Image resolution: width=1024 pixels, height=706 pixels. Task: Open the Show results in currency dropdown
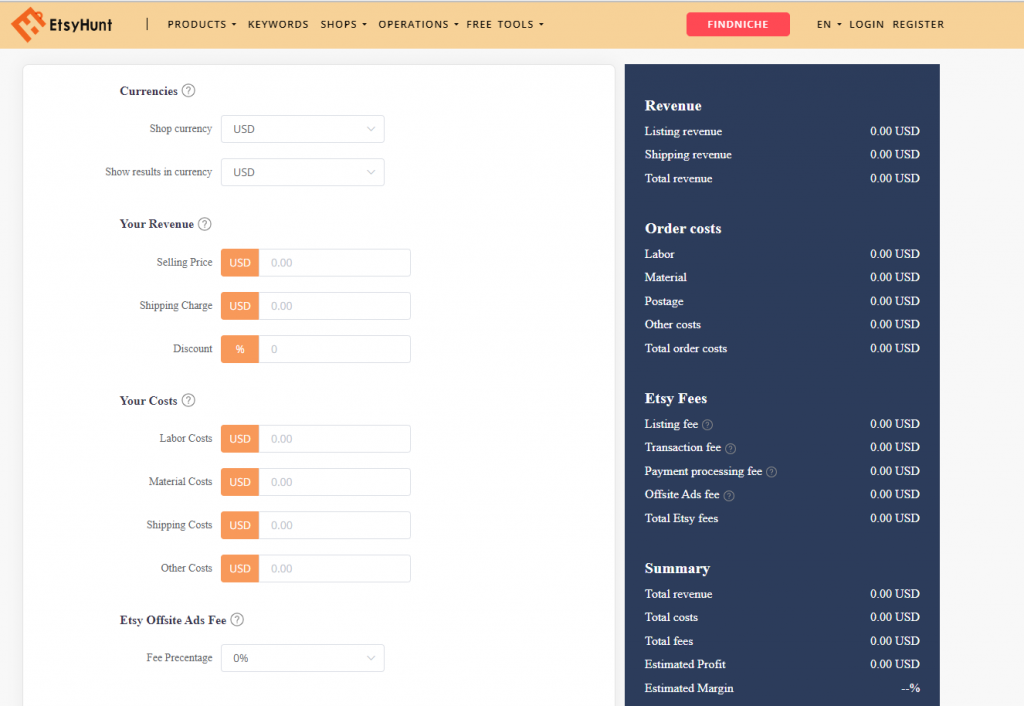tap(302, 171)
